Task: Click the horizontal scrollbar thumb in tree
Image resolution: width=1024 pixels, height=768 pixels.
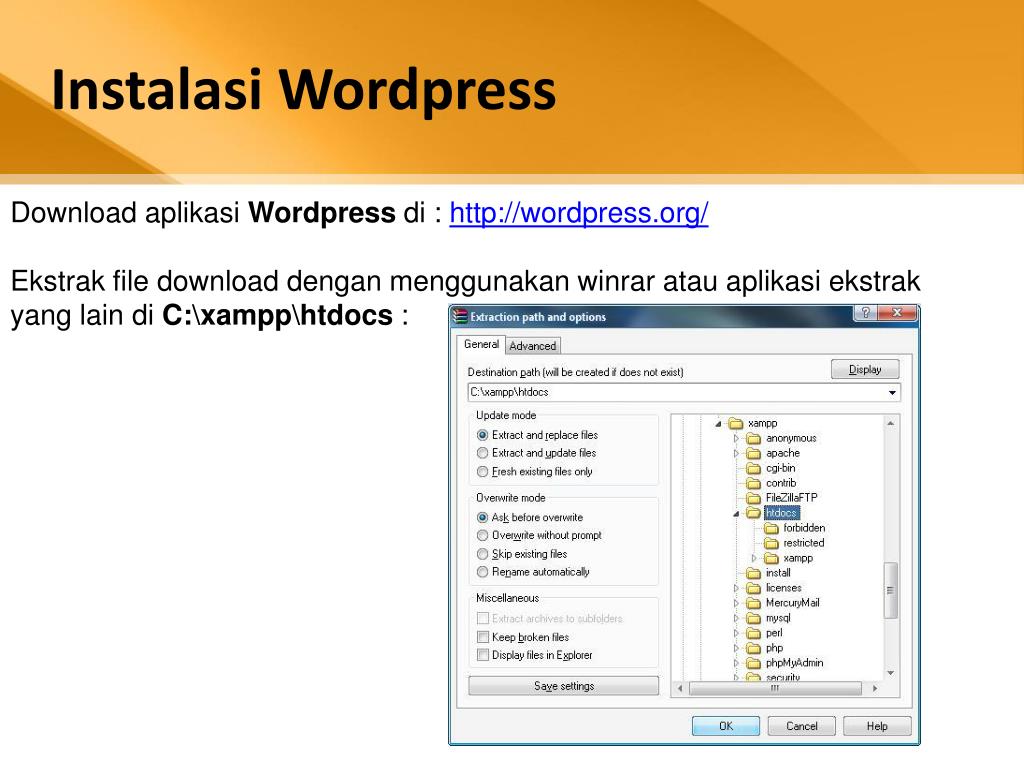Action: coord(775,688)
